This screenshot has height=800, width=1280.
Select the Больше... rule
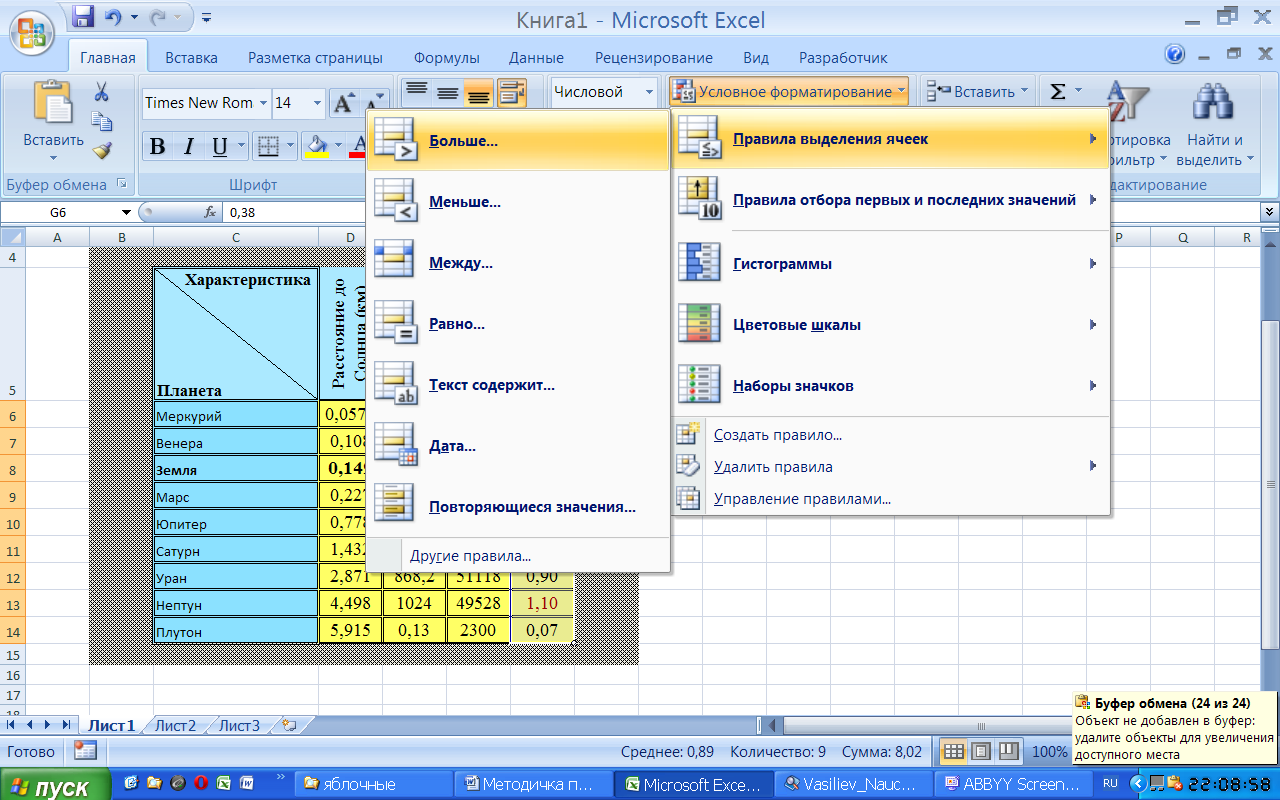click(517, 141)
